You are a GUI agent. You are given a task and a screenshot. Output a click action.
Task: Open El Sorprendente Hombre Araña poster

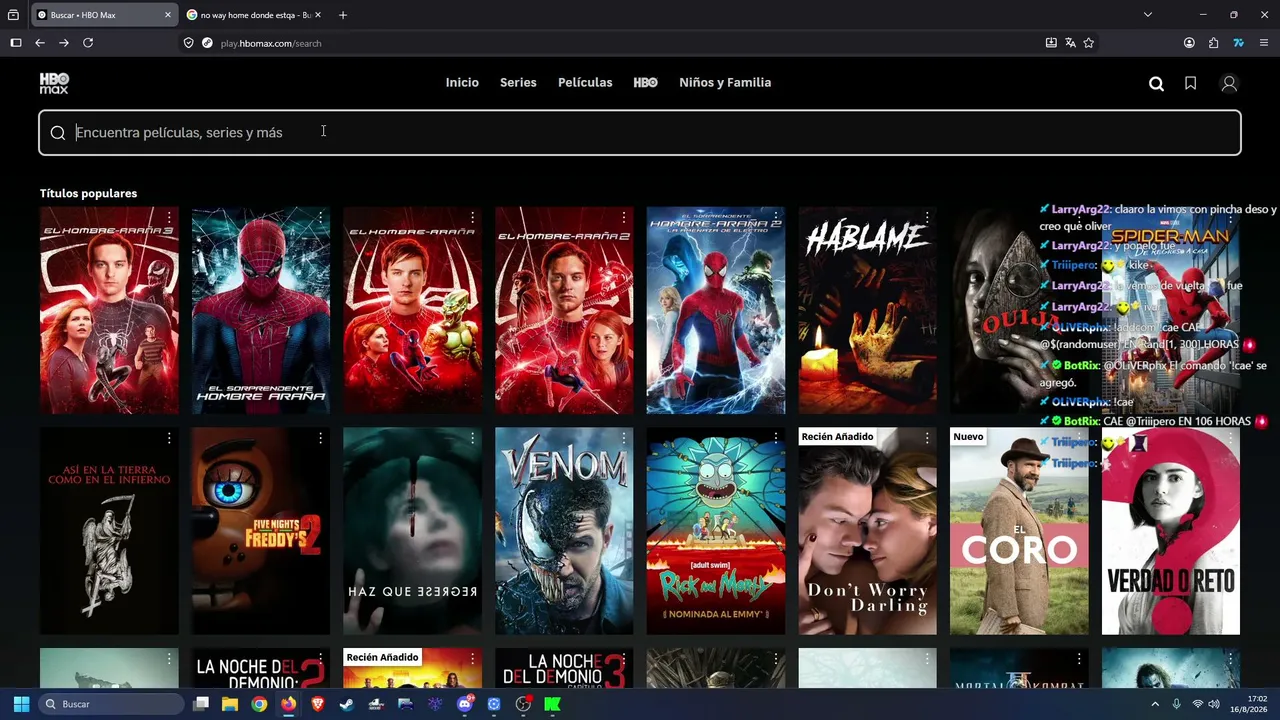(x=261, y=310)
